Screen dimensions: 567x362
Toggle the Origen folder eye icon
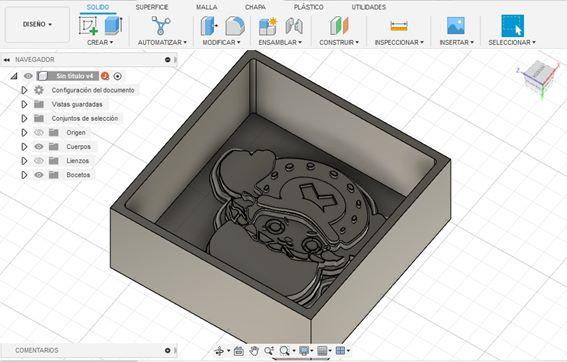[39, 132]
